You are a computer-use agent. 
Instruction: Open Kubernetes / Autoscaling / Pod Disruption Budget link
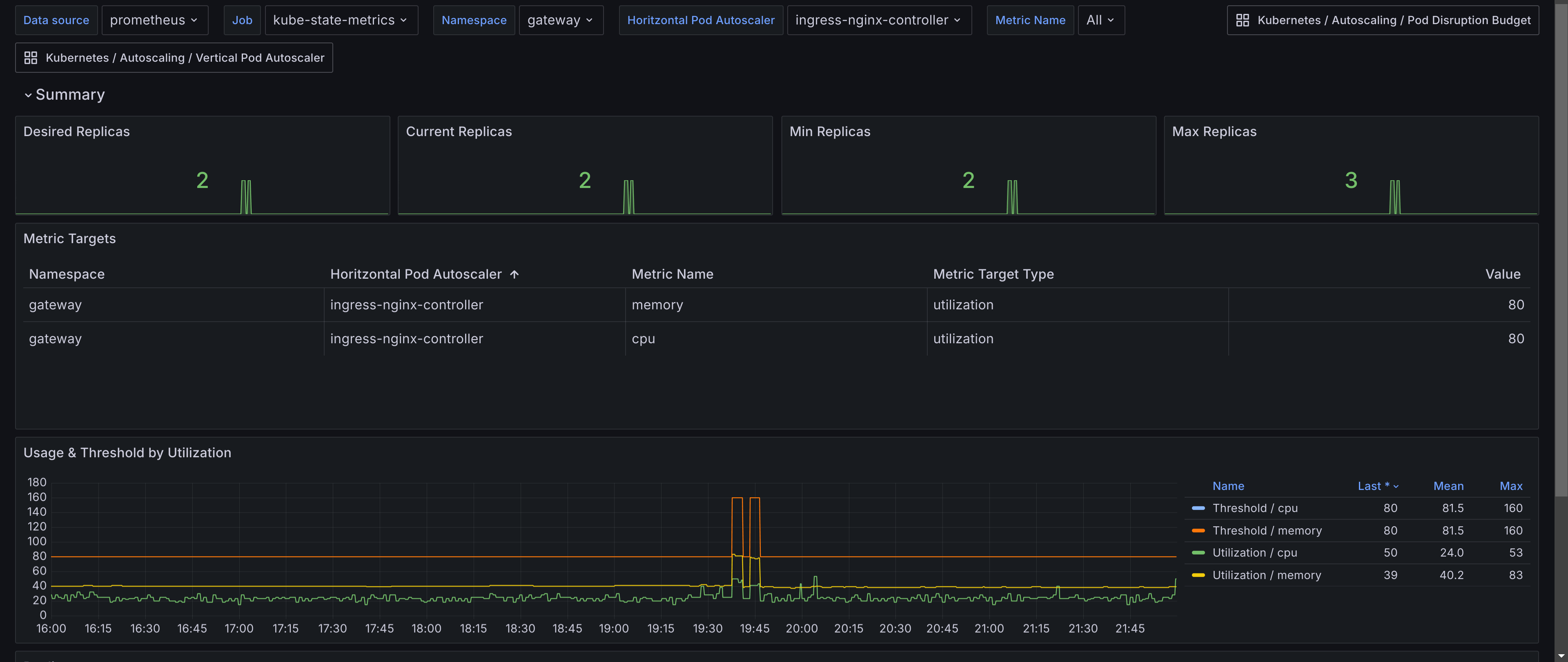(x=1393, y=20)
